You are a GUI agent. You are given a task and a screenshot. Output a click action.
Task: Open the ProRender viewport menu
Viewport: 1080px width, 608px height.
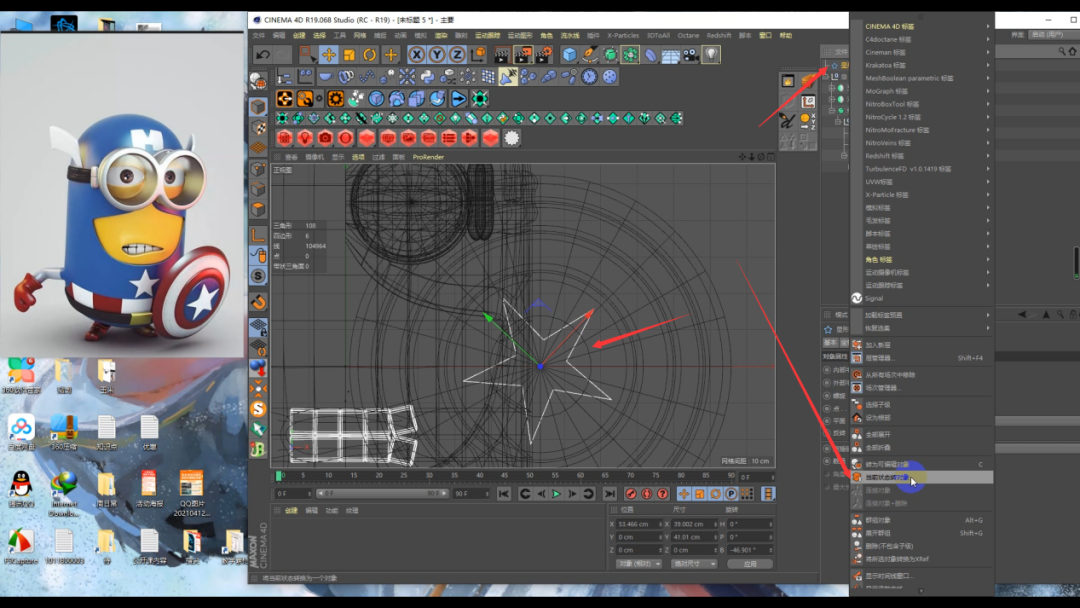point(428,157)
